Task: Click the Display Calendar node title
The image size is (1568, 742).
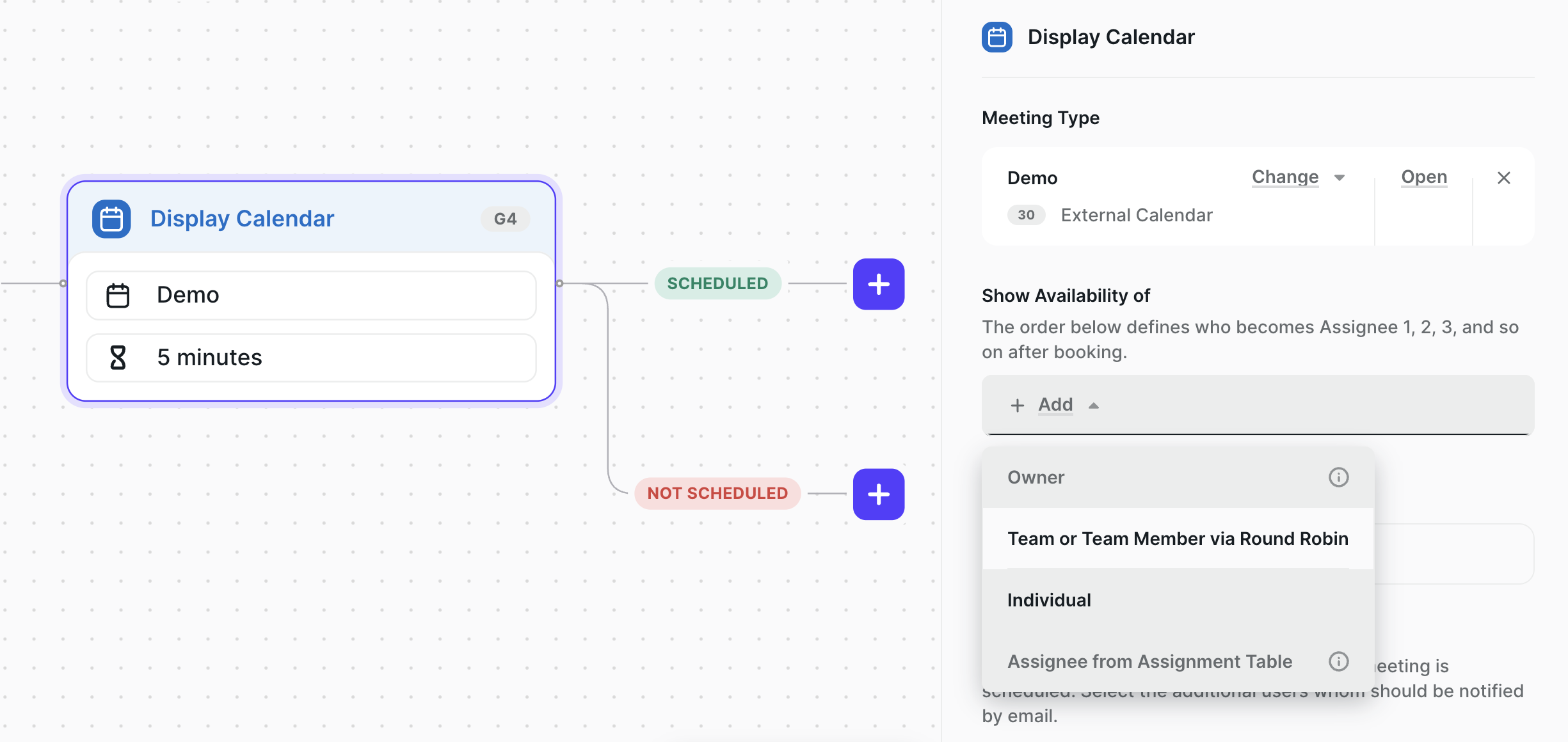Action: tap(242, 219)
